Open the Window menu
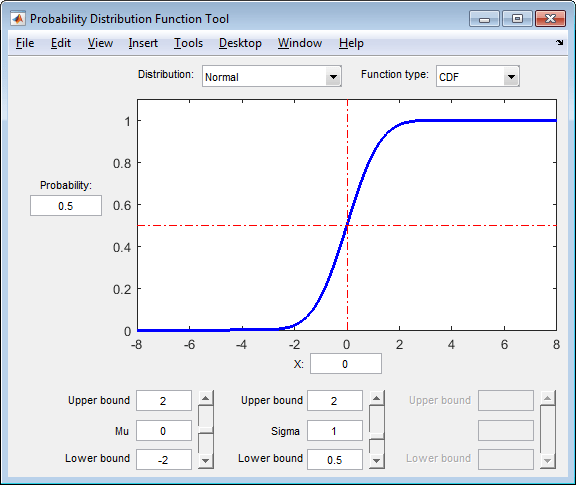Viewport: 576px width, 485px height. tap(300, 43)
